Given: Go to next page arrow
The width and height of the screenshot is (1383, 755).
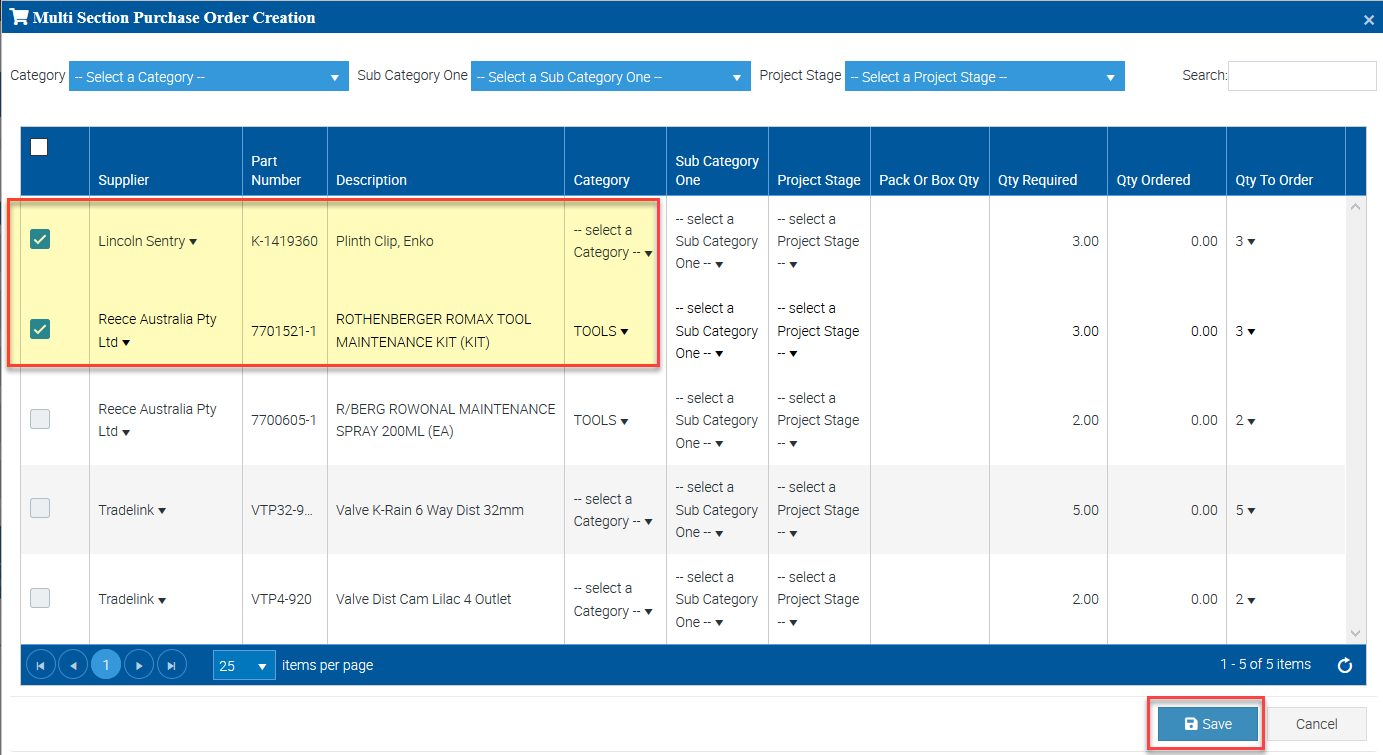Looking at the screenshot, I should tap(139, 665).
